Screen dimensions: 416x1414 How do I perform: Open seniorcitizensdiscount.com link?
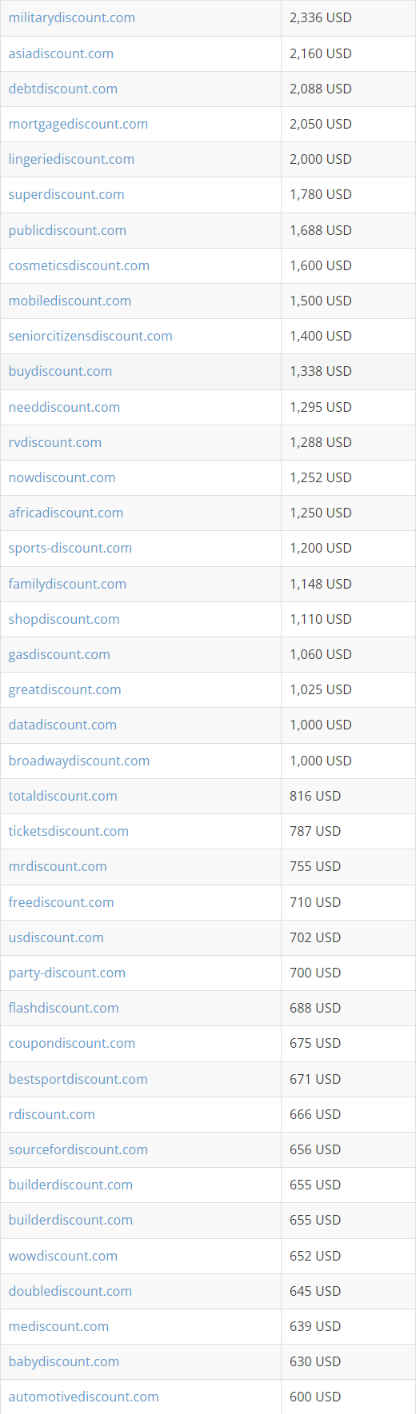90,336
